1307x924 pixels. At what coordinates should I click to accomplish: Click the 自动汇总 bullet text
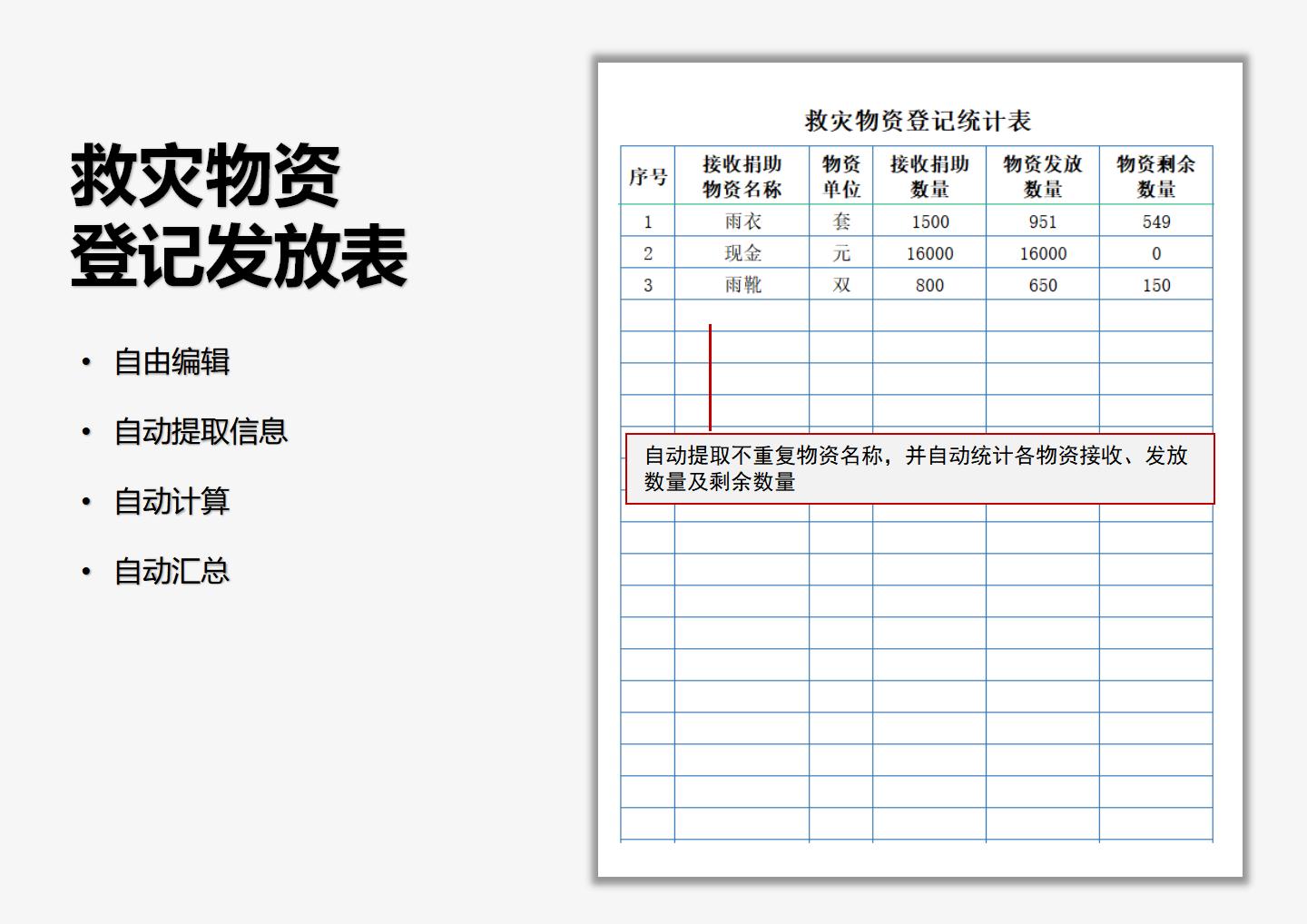click(172, 571)
